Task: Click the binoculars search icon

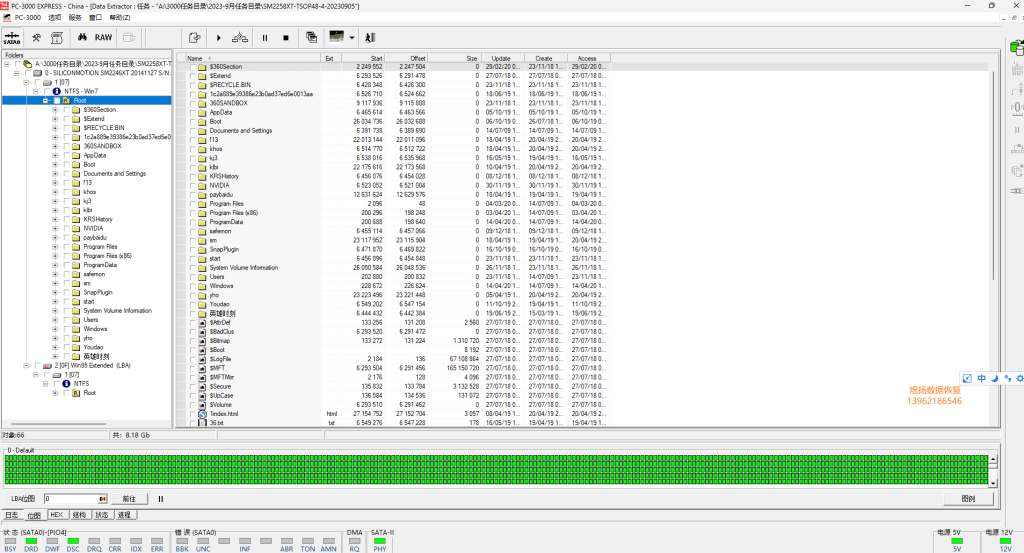Action: 82,37
